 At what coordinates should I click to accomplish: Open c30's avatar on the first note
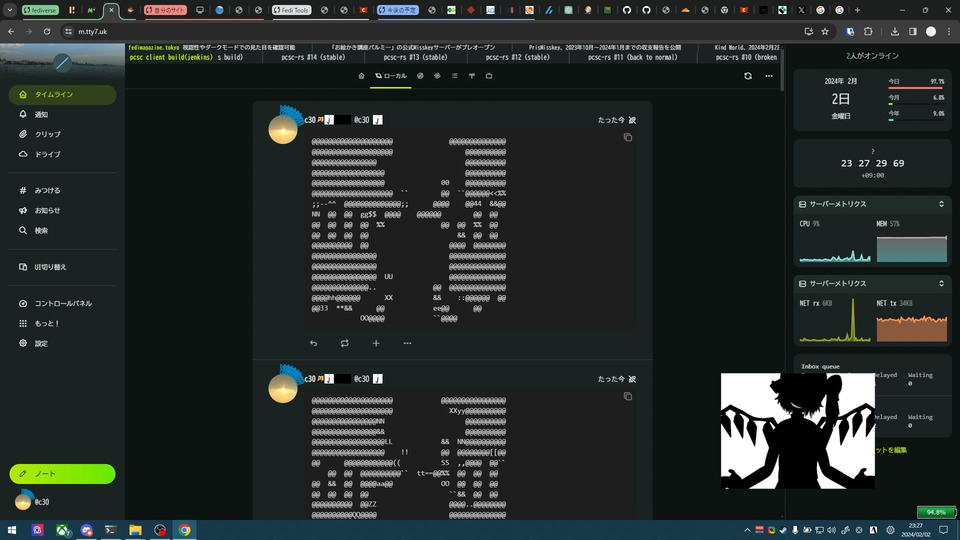click(x=283, y=129)
